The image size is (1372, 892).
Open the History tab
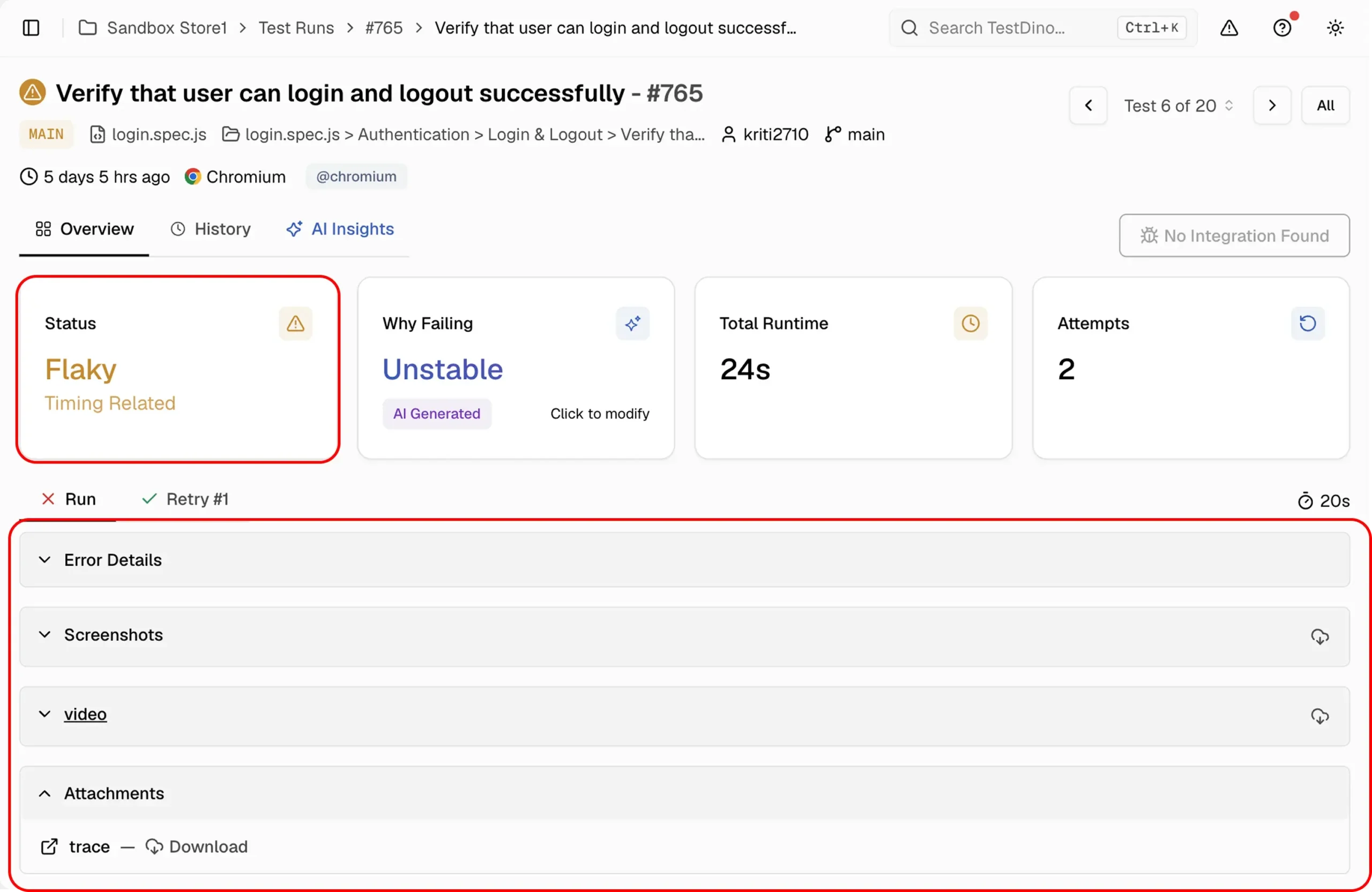pyautogui.click(x=211, y=229)
